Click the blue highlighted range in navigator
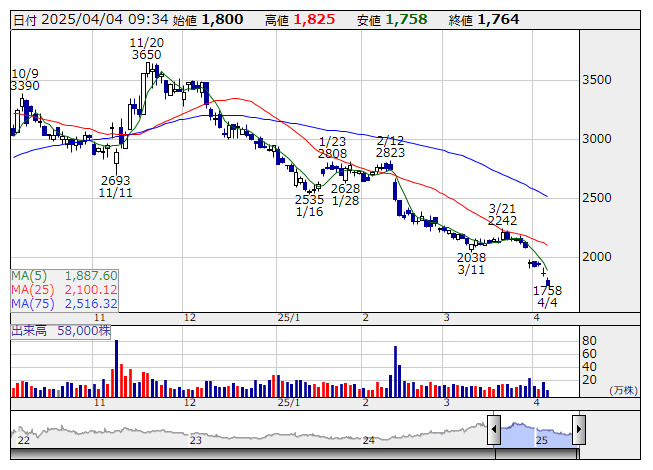The height and width of the screenshot is (470, 653). click(535, 432)
